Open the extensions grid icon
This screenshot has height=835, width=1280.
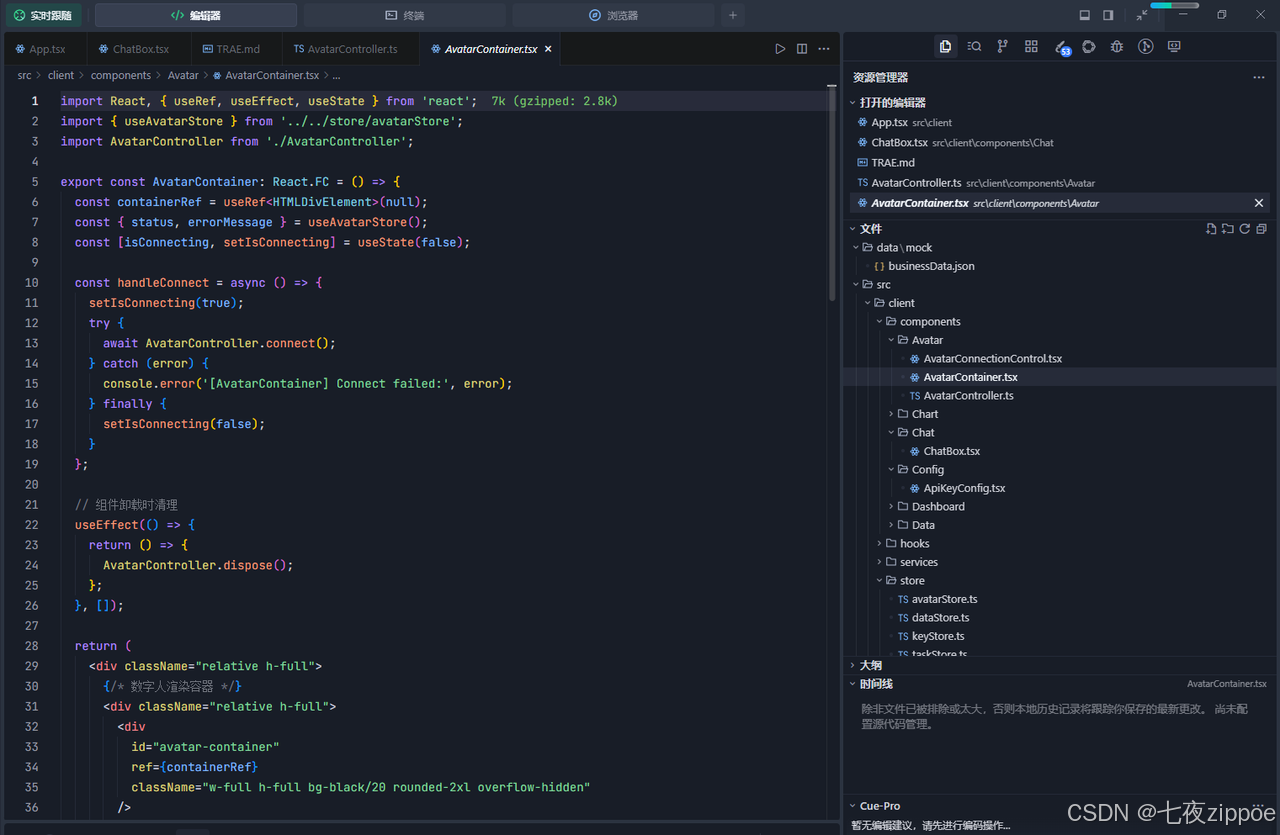point(1031,46)
